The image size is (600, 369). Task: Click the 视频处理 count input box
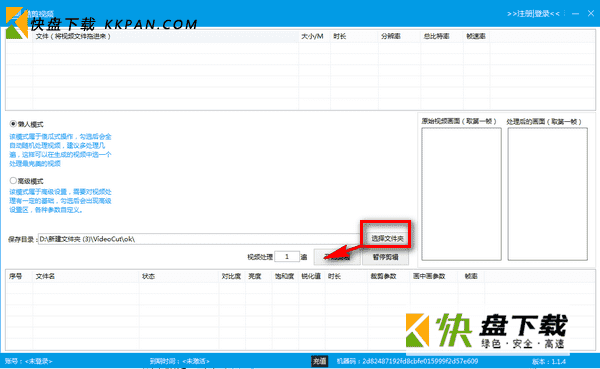[x=287, y=256]
